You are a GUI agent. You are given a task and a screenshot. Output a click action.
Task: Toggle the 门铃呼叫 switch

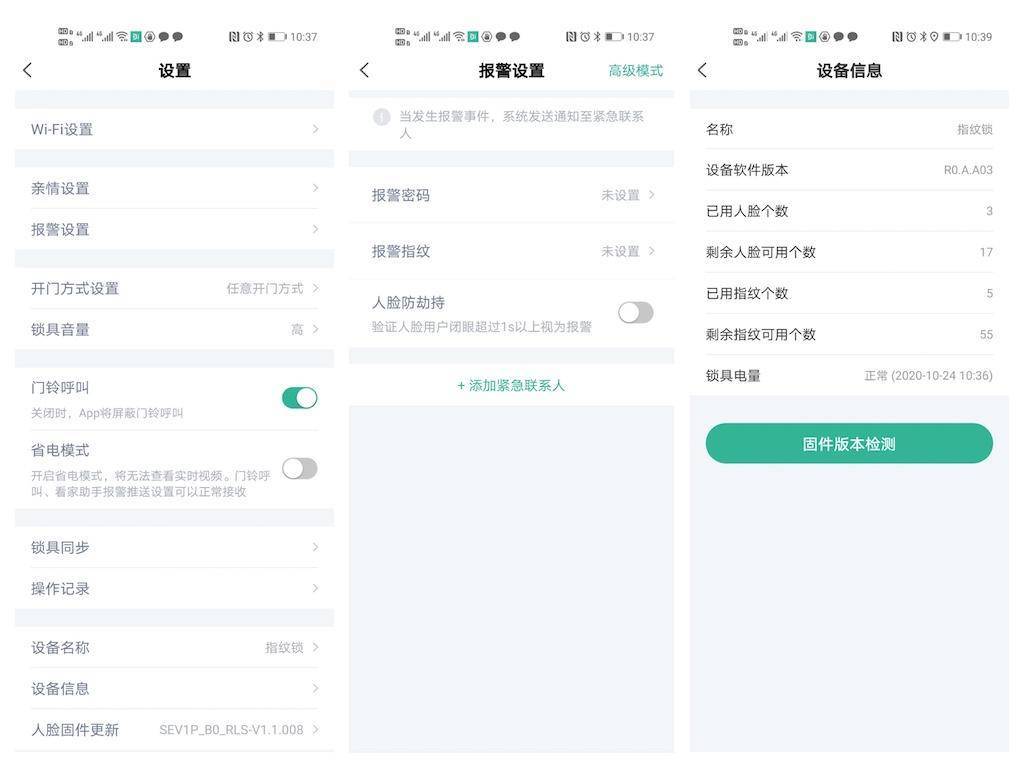pos(300,398)
